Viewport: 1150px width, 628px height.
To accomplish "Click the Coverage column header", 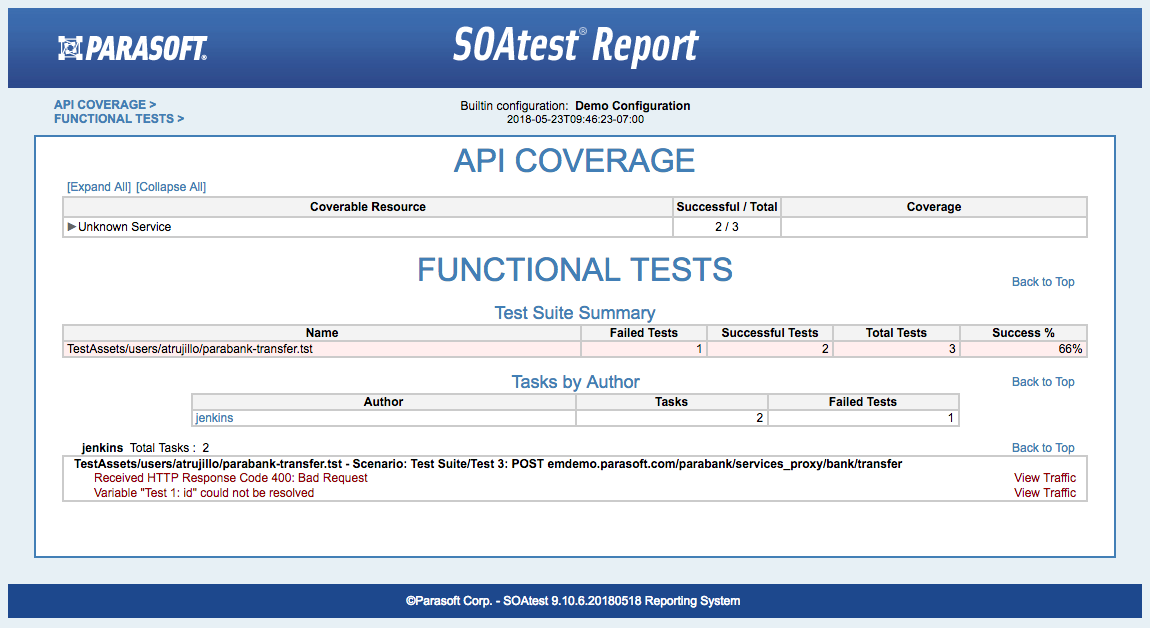I will tap(934, 207).
